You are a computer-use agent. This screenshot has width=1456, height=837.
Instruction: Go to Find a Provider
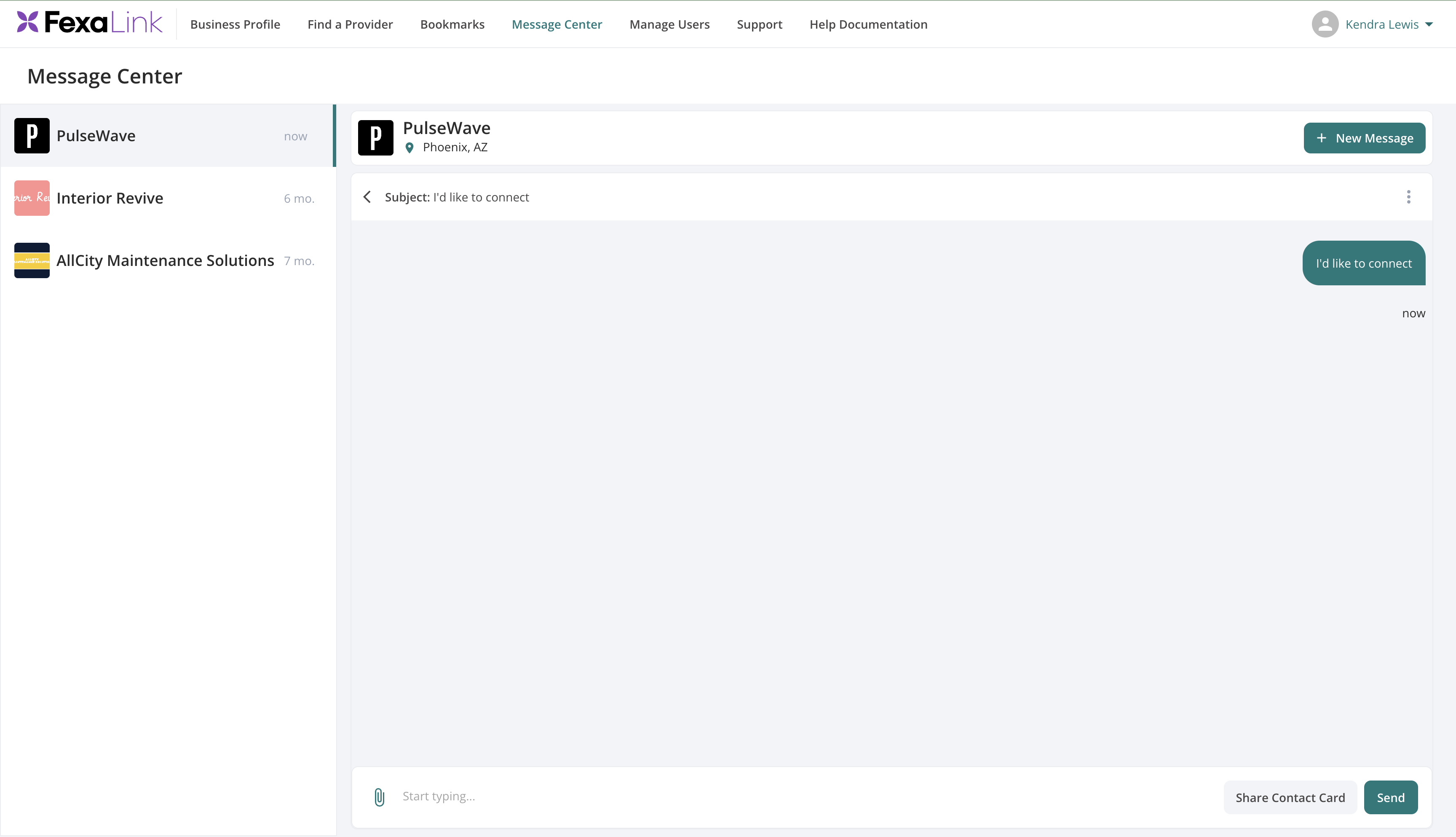tap(350, 24)
